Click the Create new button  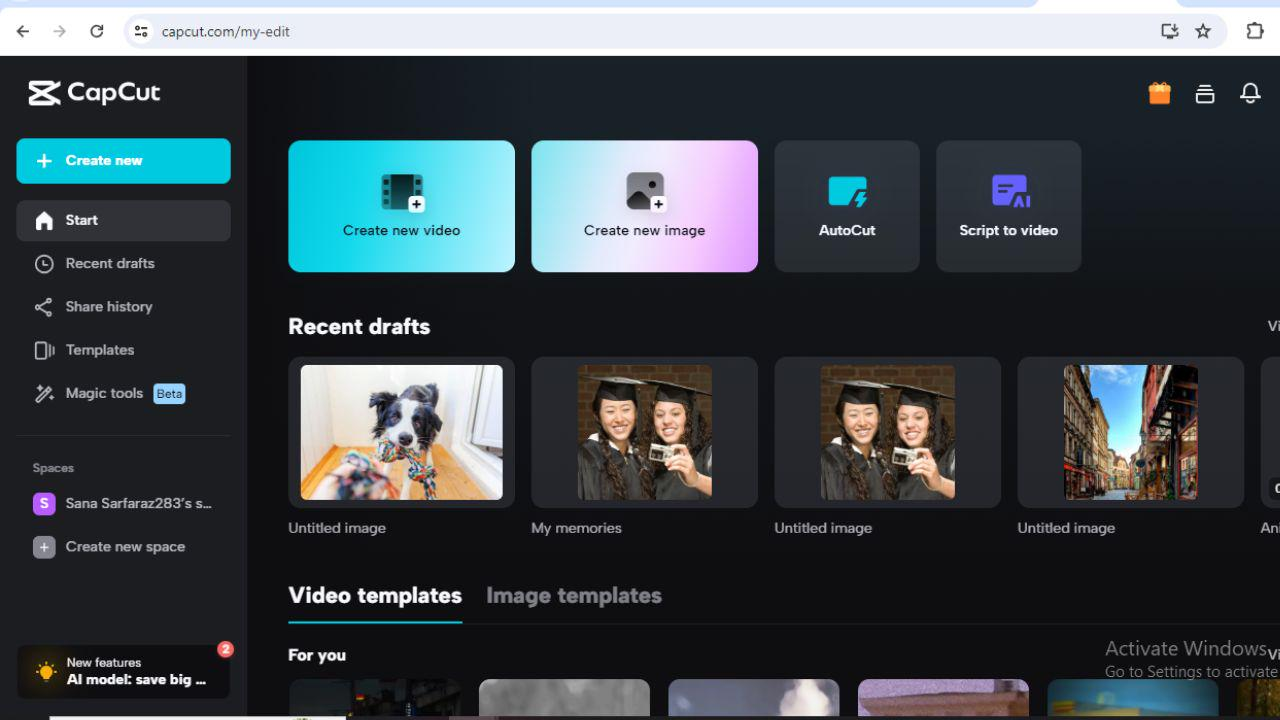[x=123, y=160]
